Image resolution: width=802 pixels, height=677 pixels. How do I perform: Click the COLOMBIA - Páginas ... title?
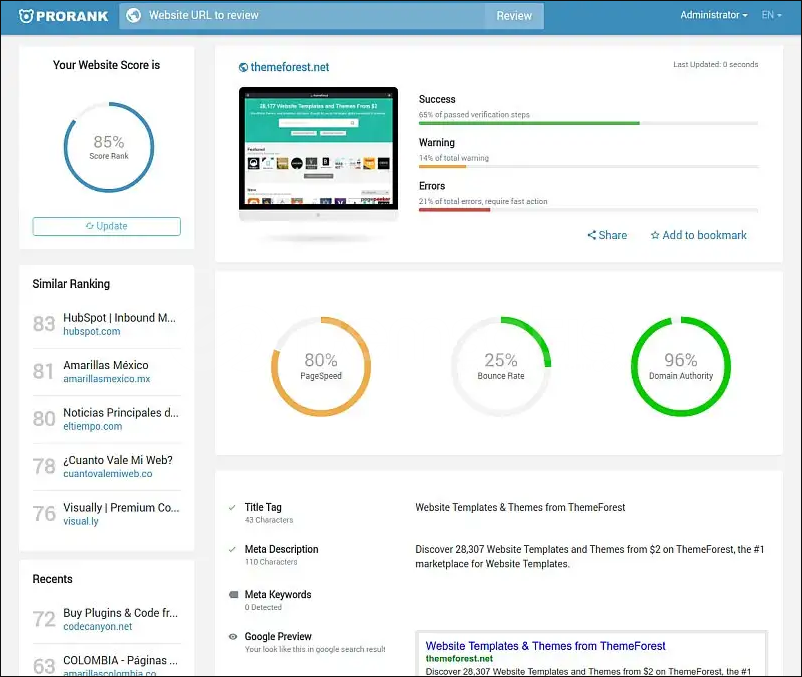[x=120, y=661]
